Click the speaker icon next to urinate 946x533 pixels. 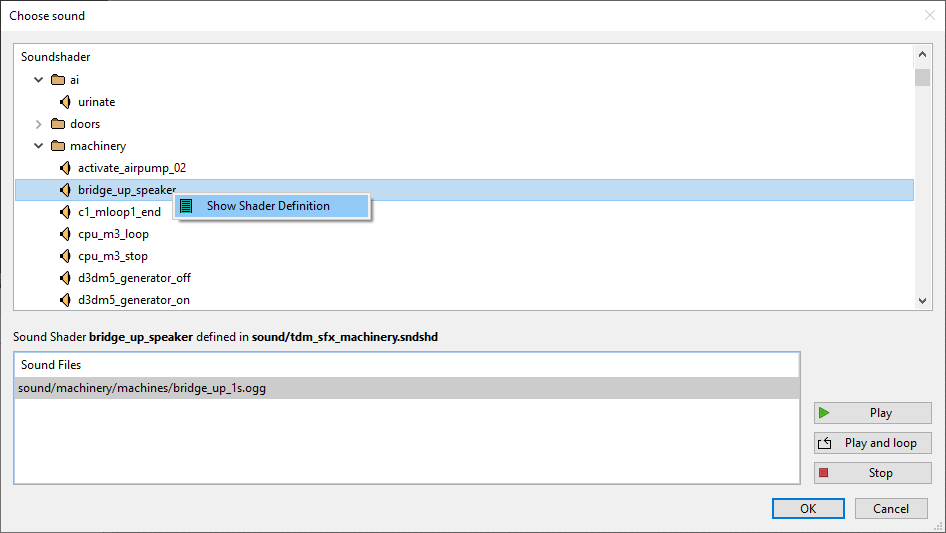[x=66, y=102]
